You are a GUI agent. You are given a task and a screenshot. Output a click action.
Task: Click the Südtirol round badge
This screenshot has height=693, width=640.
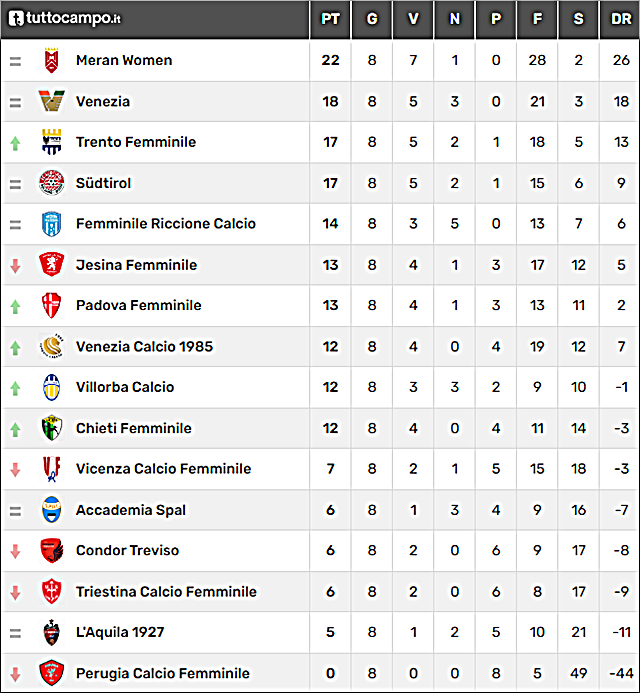[x=52, y=183]
